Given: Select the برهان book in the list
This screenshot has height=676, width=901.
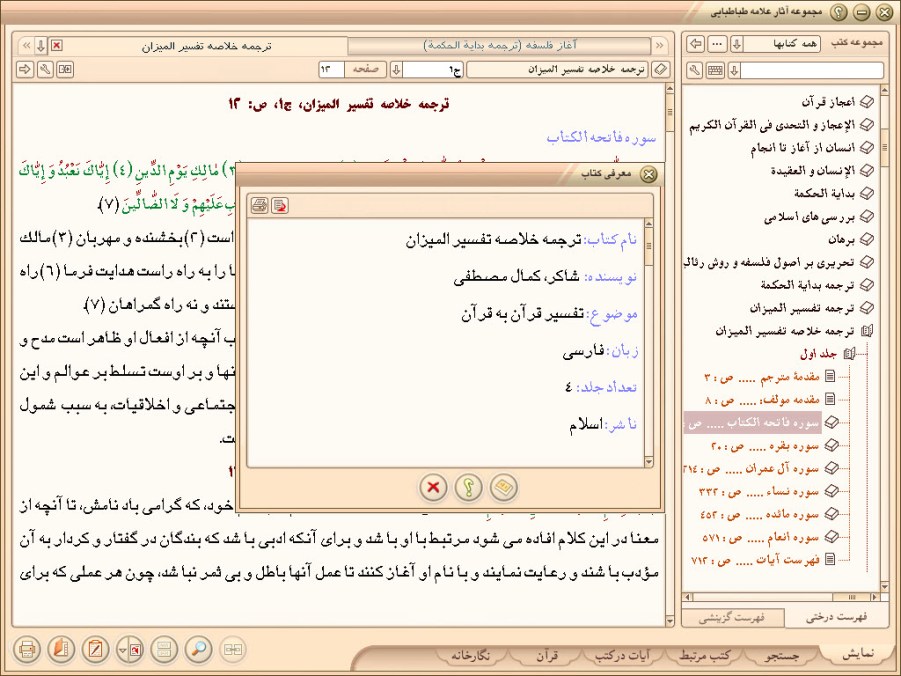Looking at the screenshot, I should coord(842,239).
